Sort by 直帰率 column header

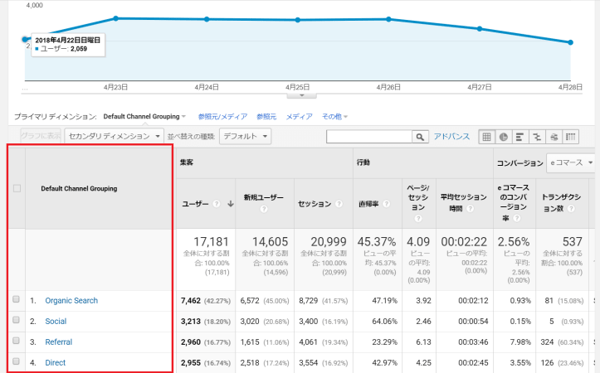[368, 204]
